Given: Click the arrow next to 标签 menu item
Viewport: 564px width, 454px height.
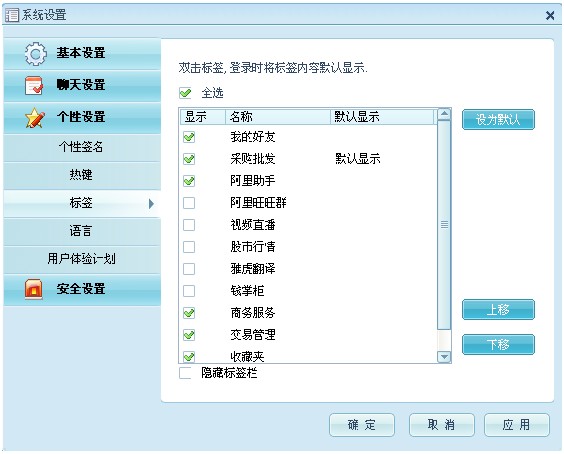Looking at the screenshot, I should 151,204.
